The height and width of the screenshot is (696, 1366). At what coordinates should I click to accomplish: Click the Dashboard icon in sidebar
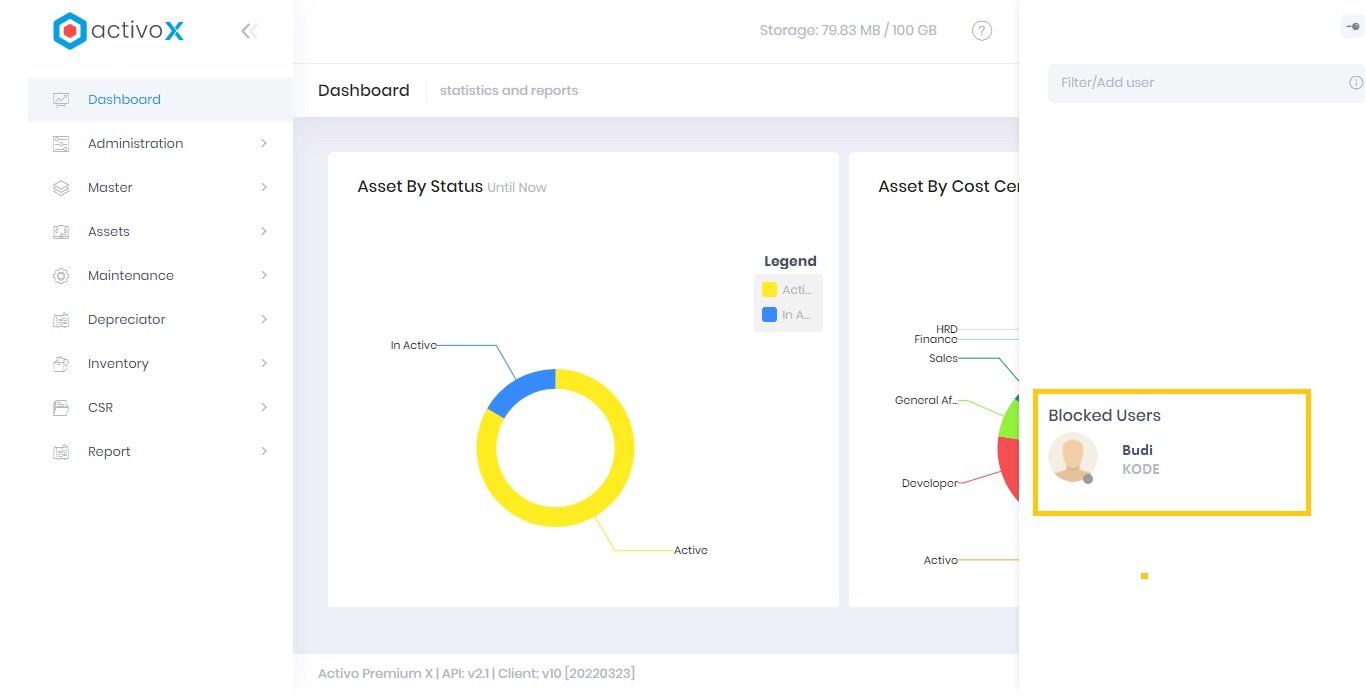click(61, 100)
